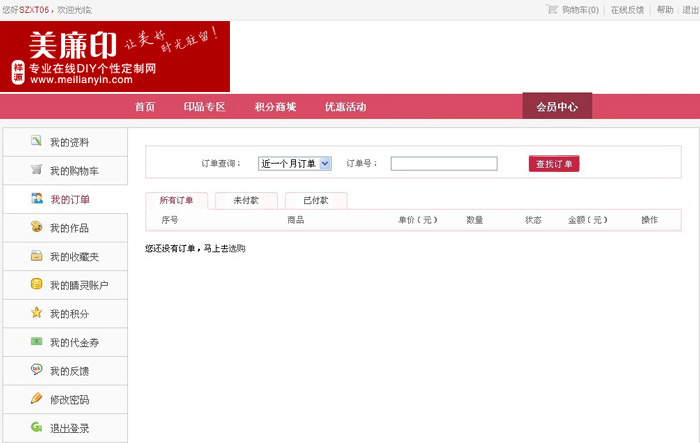The image size is (700, 443).
Task: Focus the 订单号 input field
Action: tap(444, 163)
